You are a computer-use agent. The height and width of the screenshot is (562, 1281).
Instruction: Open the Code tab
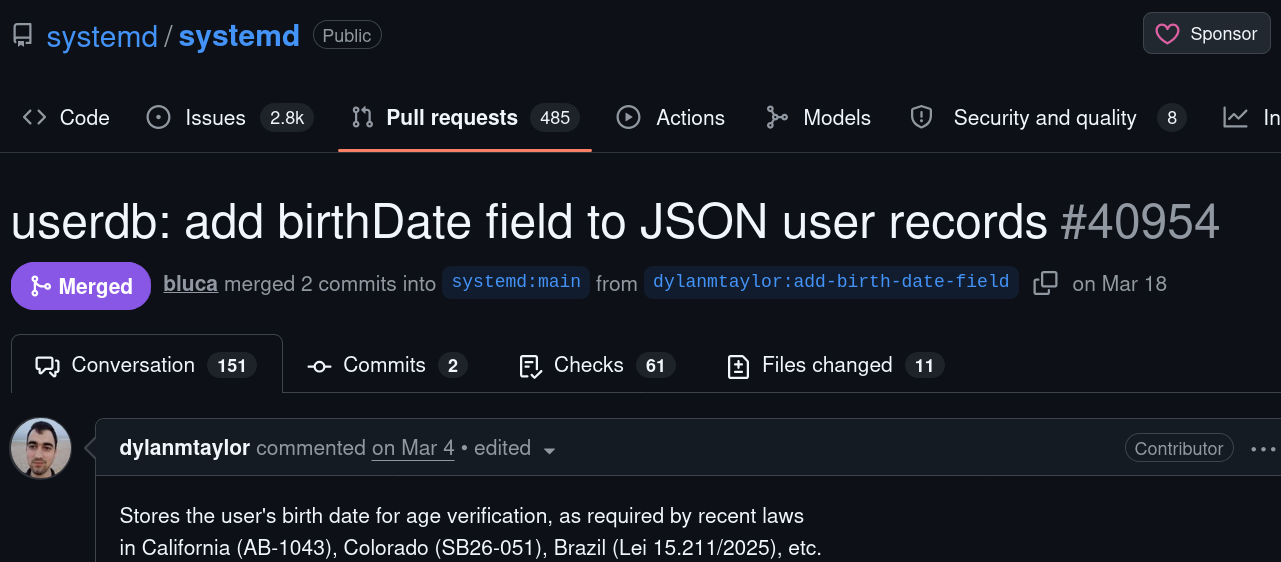pos(66,118)
